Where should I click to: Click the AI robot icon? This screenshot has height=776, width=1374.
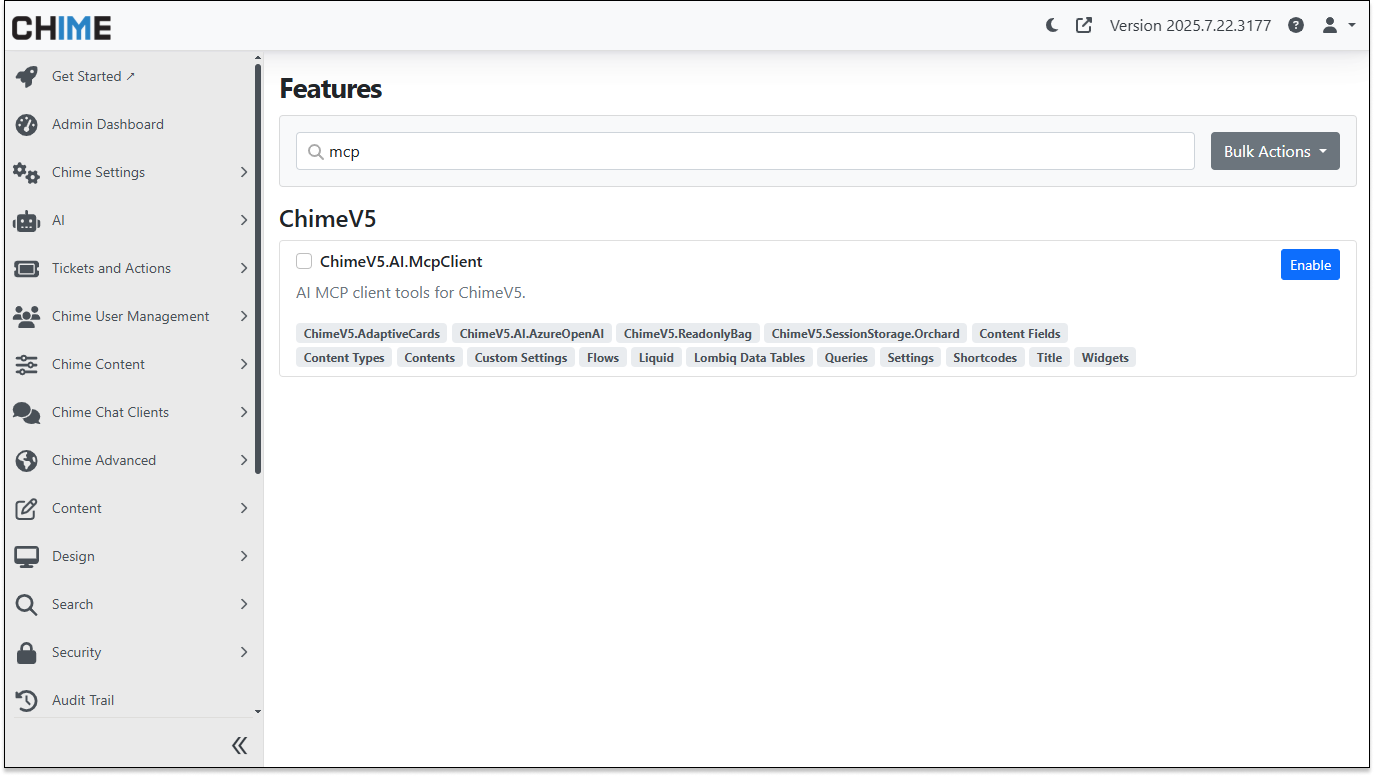click(27, 220)
